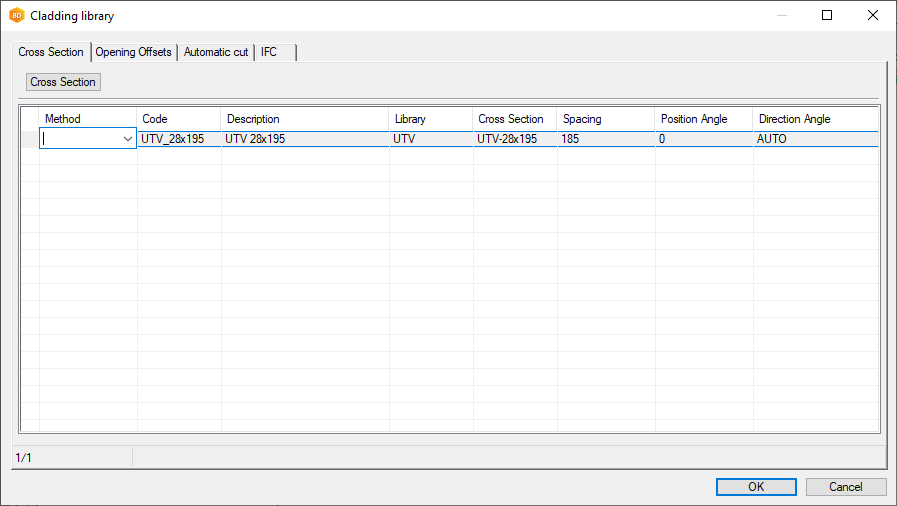Image resolution: width=897 pixels, height=506 pixels.
Task: Cancel the Cladding library dialog
Action: [846, 487]
